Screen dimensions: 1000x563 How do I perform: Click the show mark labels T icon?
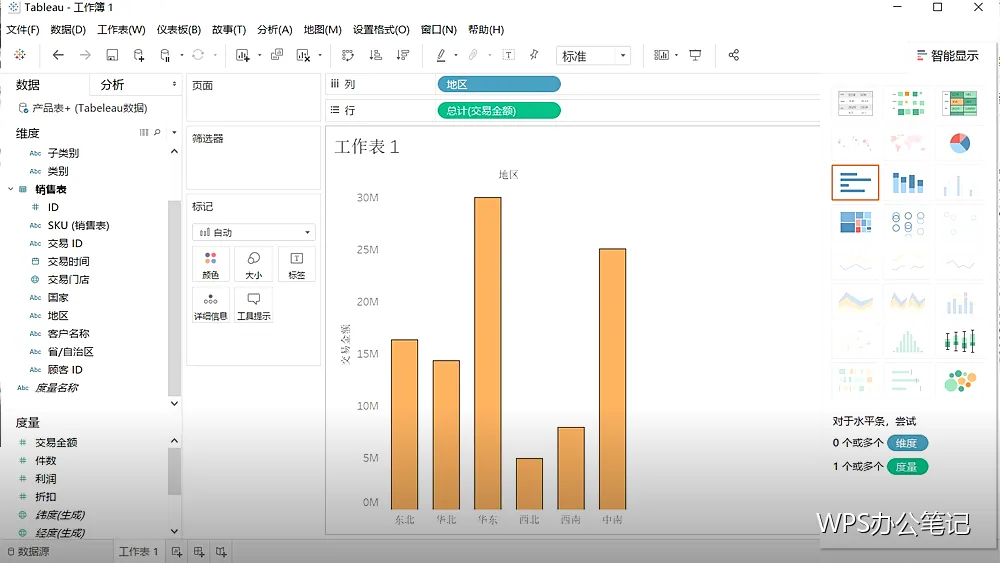click(x=508, y=55)
